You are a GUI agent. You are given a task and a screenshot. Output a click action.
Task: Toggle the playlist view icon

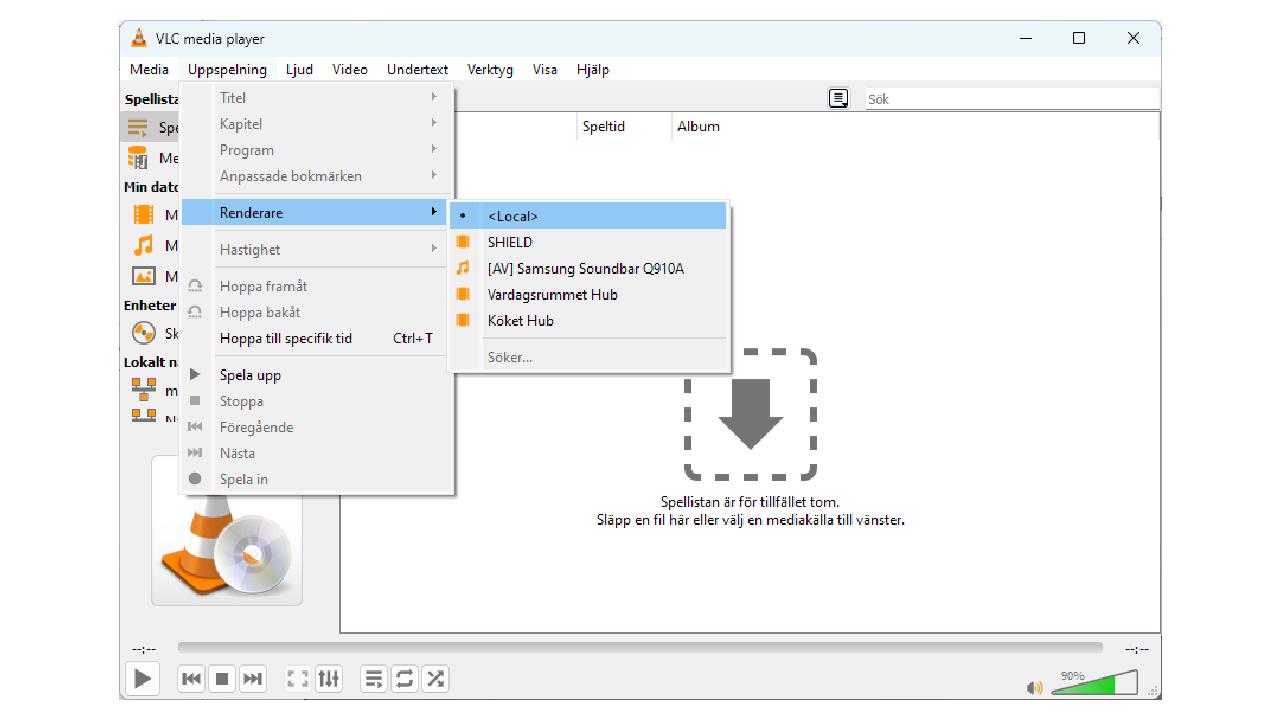click(x=373, y=679)
